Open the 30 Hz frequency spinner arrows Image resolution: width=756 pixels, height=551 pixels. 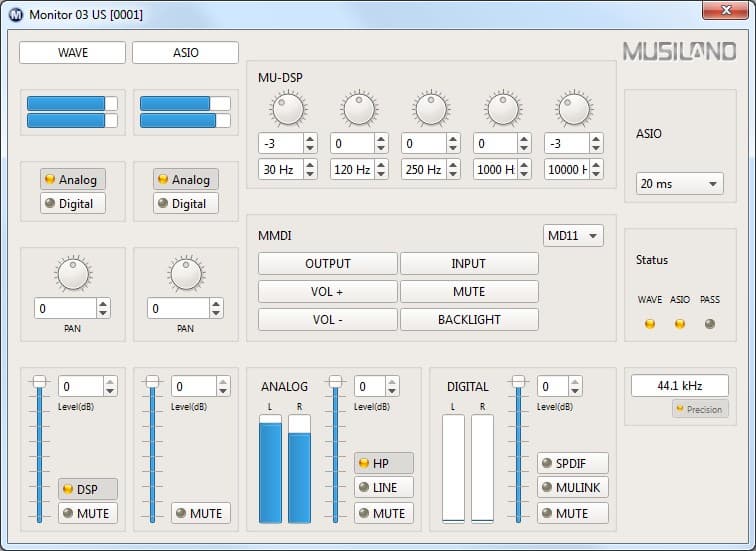[310, 169]
